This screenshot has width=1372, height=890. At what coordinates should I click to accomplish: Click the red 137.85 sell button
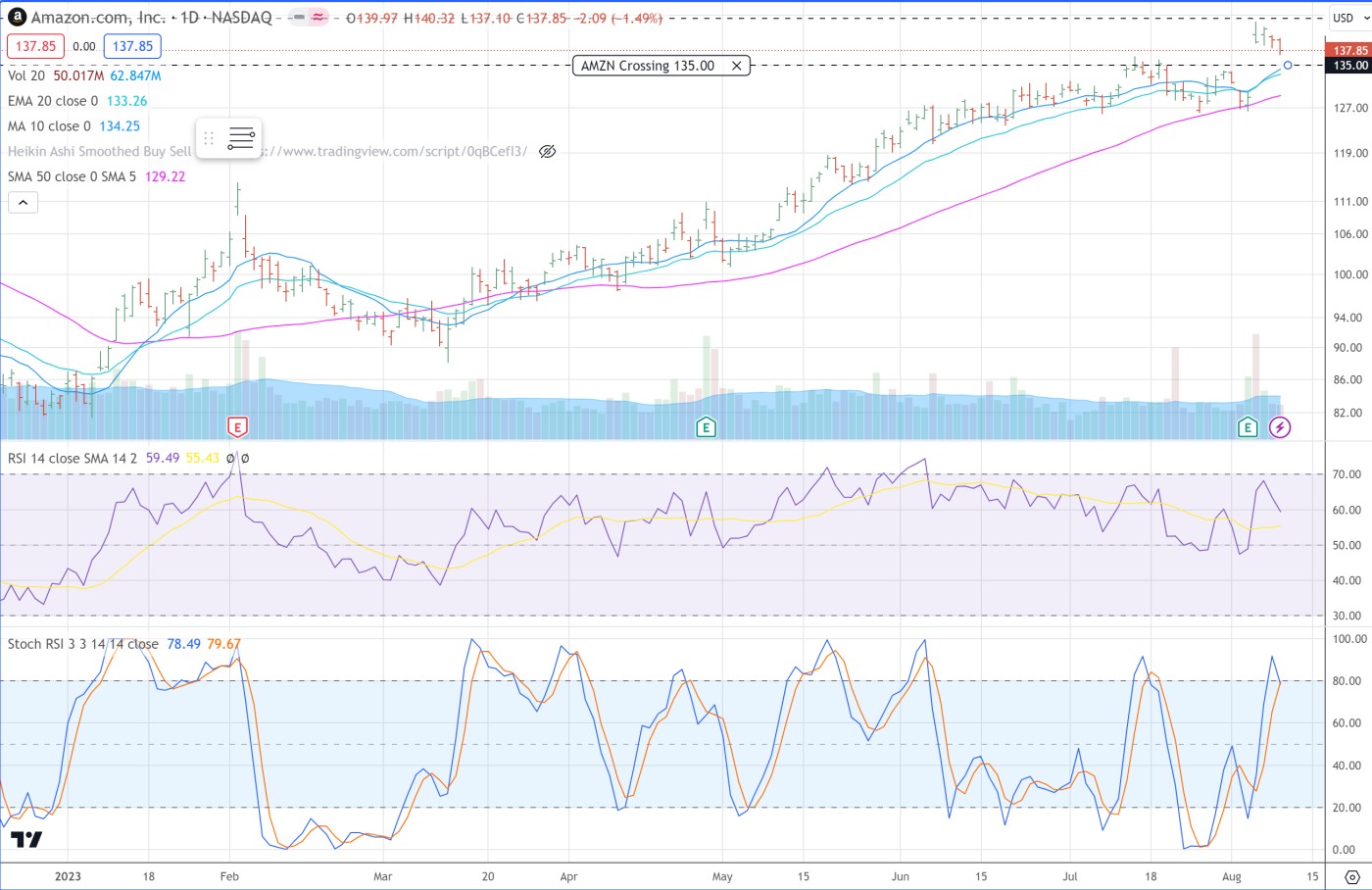(x=35, y=46)
